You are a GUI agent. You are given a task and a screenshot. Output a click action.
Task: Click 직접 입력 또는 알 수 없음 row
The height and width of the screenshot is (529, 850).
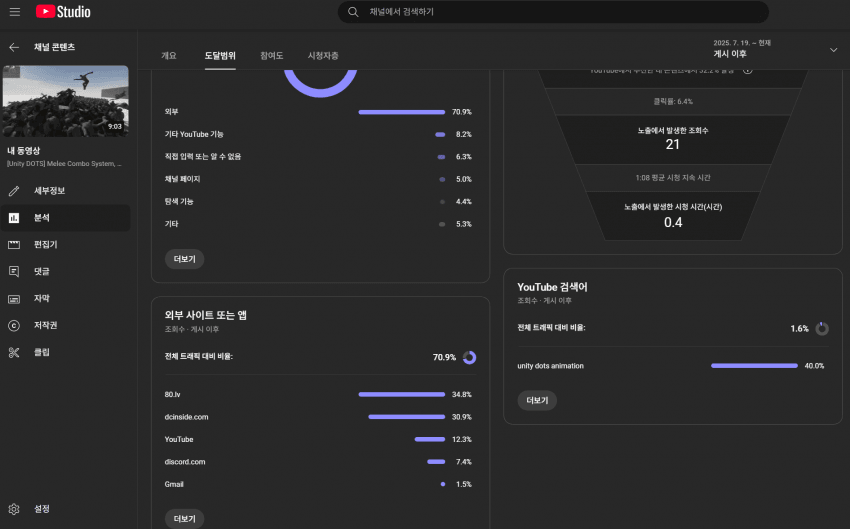[318, 157]
